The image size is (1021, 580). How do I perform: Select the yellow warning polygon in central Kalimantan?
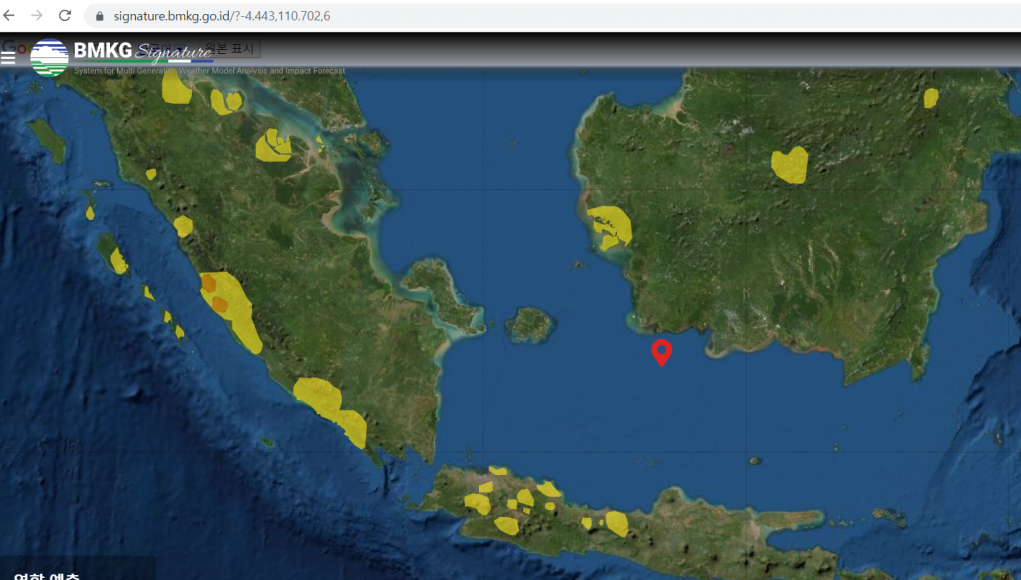[789, 165]
